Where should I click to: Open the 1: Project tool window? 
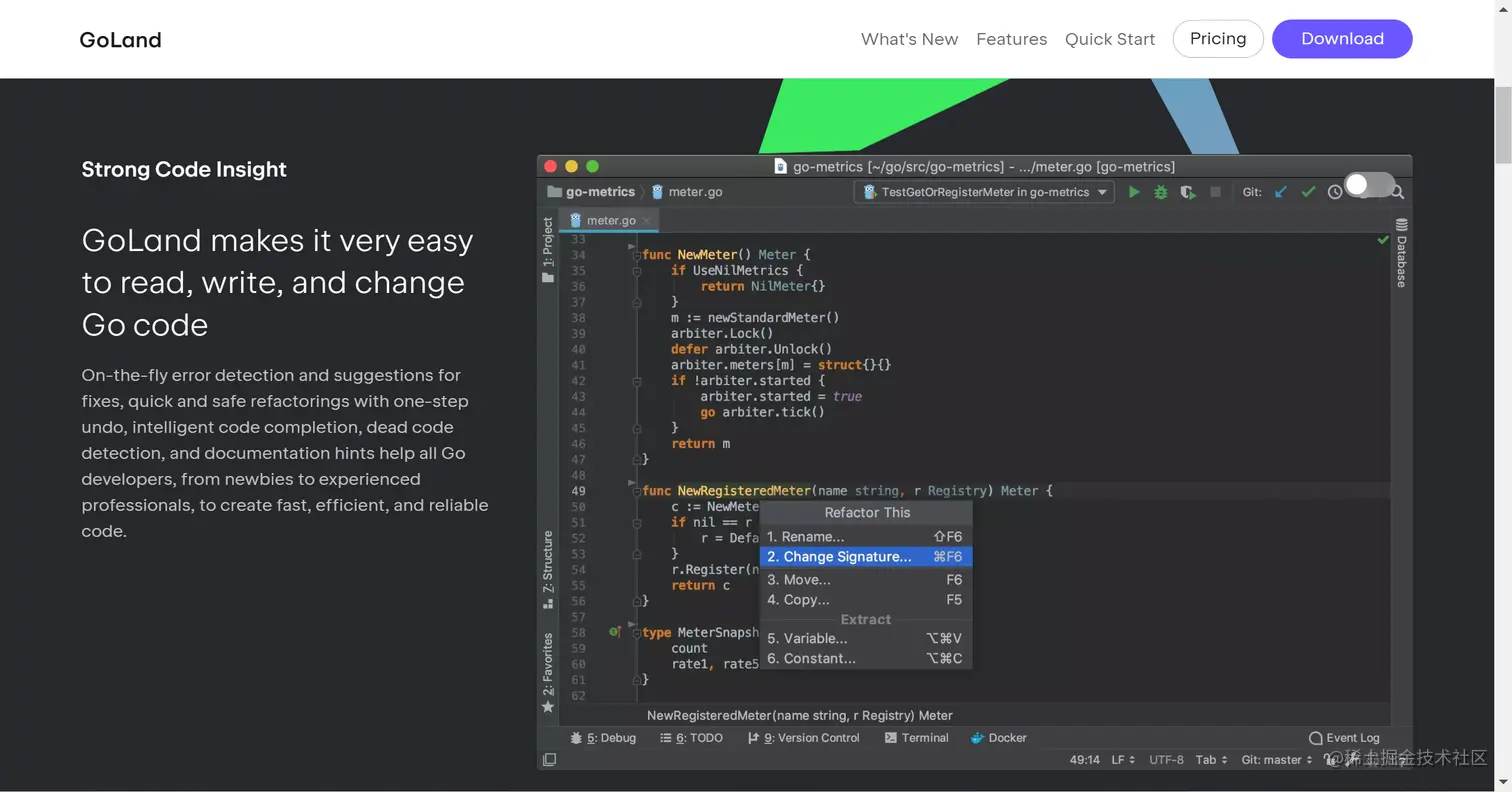548,250
